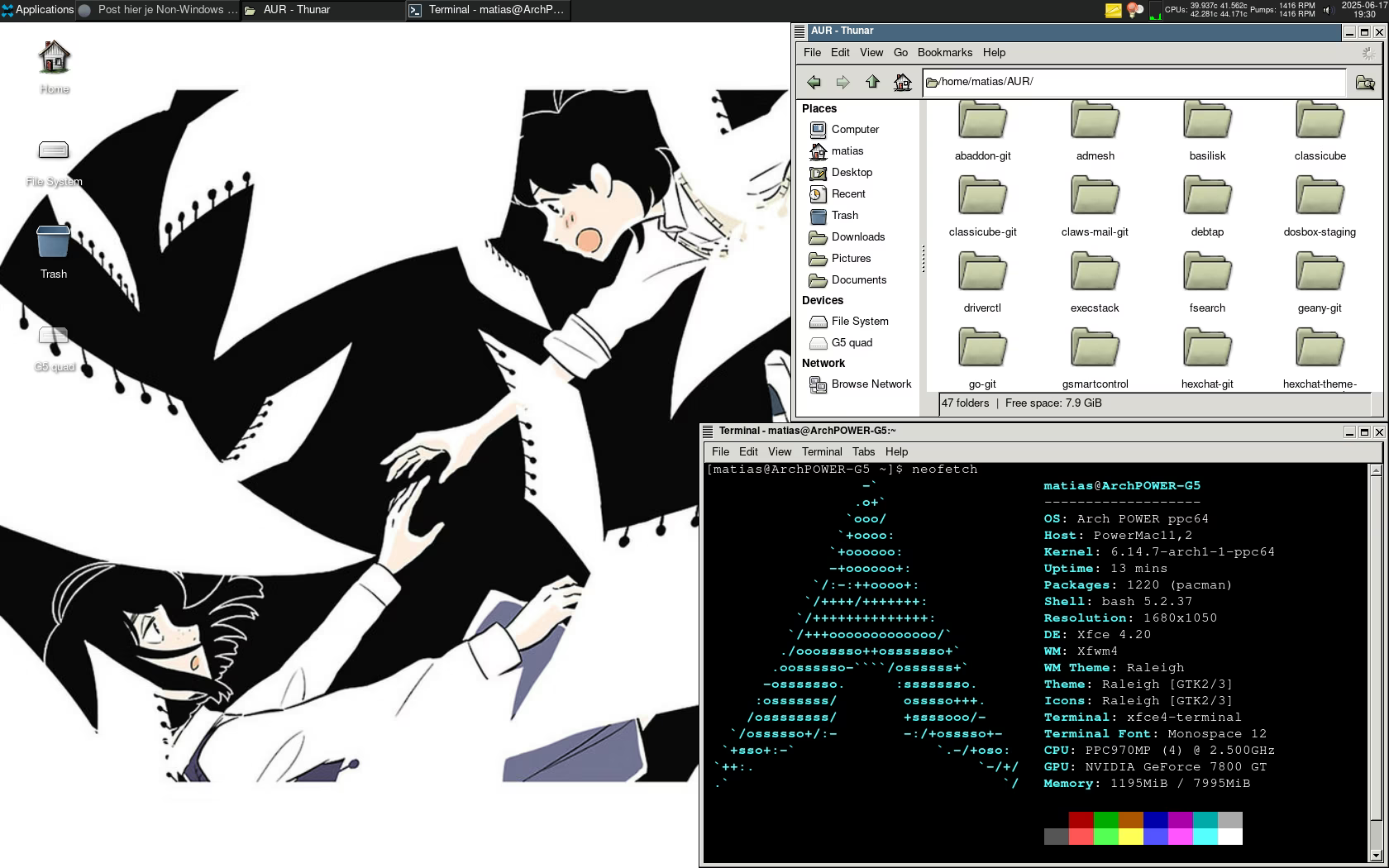Select the dosbox-staging folder
The image size is (1389, 868).
pyautogui.click(x=1320, y=207)
